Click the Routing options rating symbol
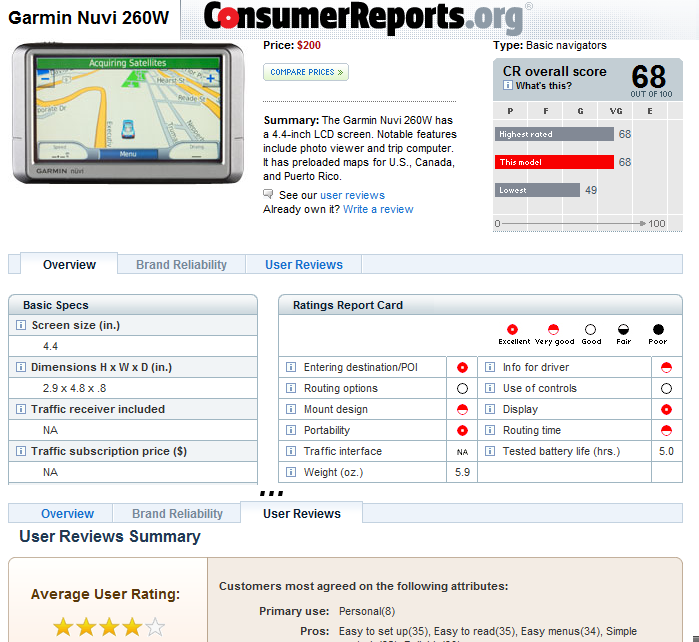699x642 pixels. point(462,388)
